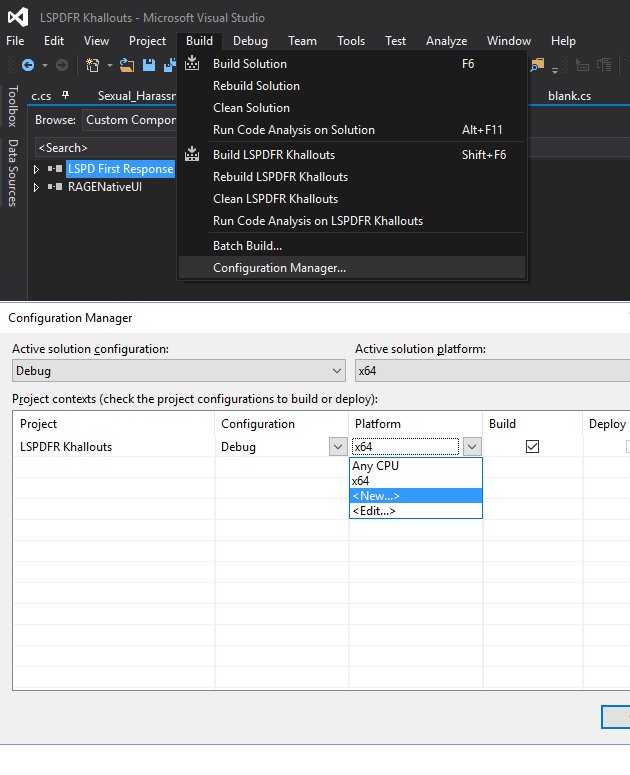The height and width of the screenshot is (775, 630).
Task: Open the Debug menu
Action: point(250,41)
